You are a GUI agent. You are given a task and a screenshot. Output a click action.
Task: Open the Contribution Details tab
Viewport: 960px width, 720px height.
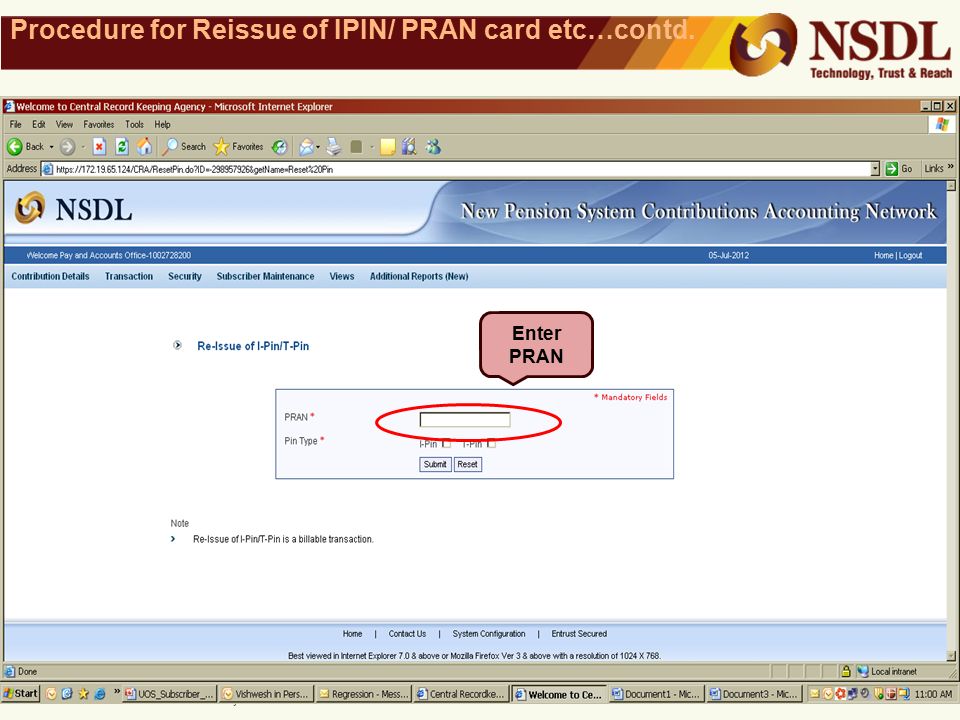50,276
